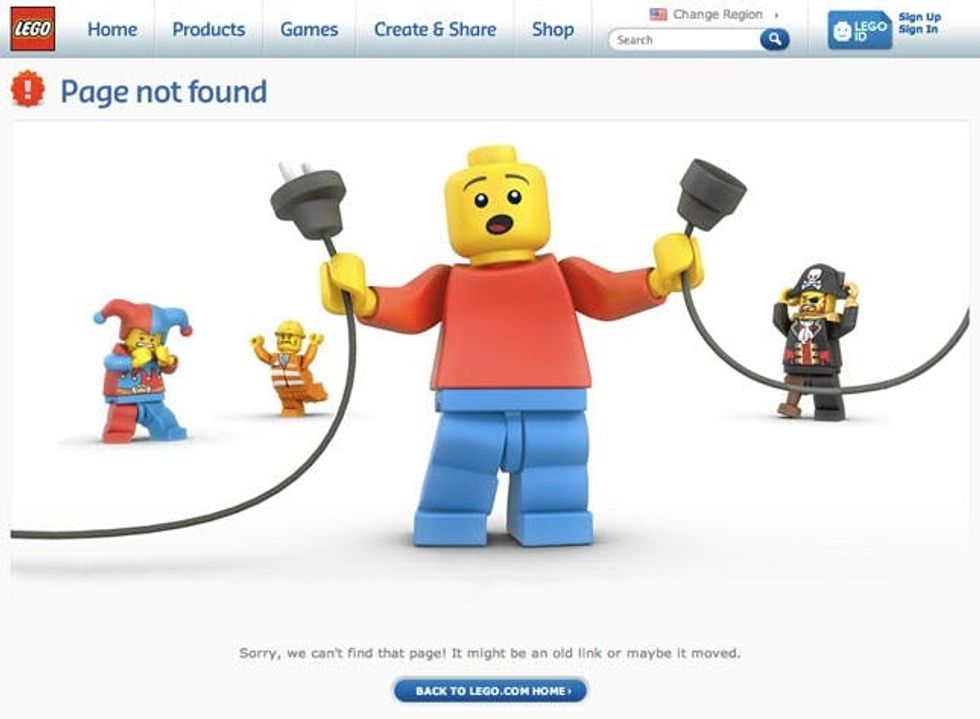Click the red LEGO logo
980x719 pixels.
pyautogui.click(x=32, y=29)
